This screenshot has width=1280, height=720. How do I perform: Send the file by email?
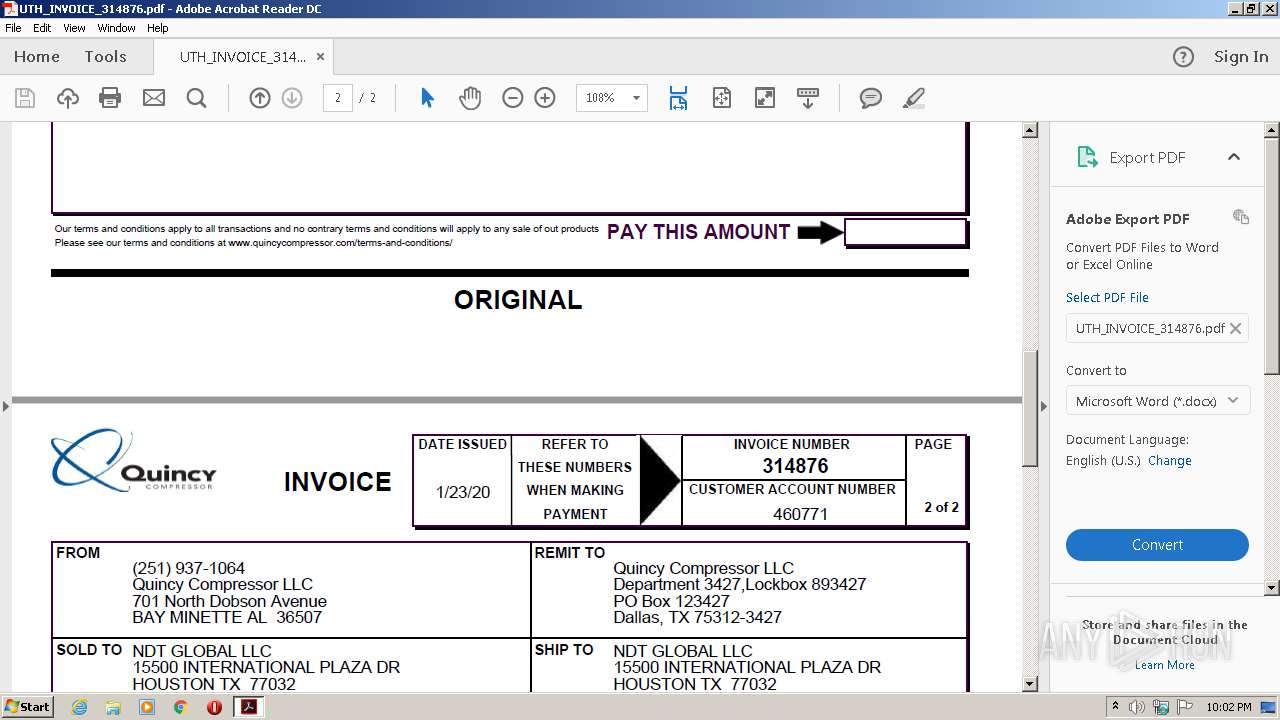point(154,98)
